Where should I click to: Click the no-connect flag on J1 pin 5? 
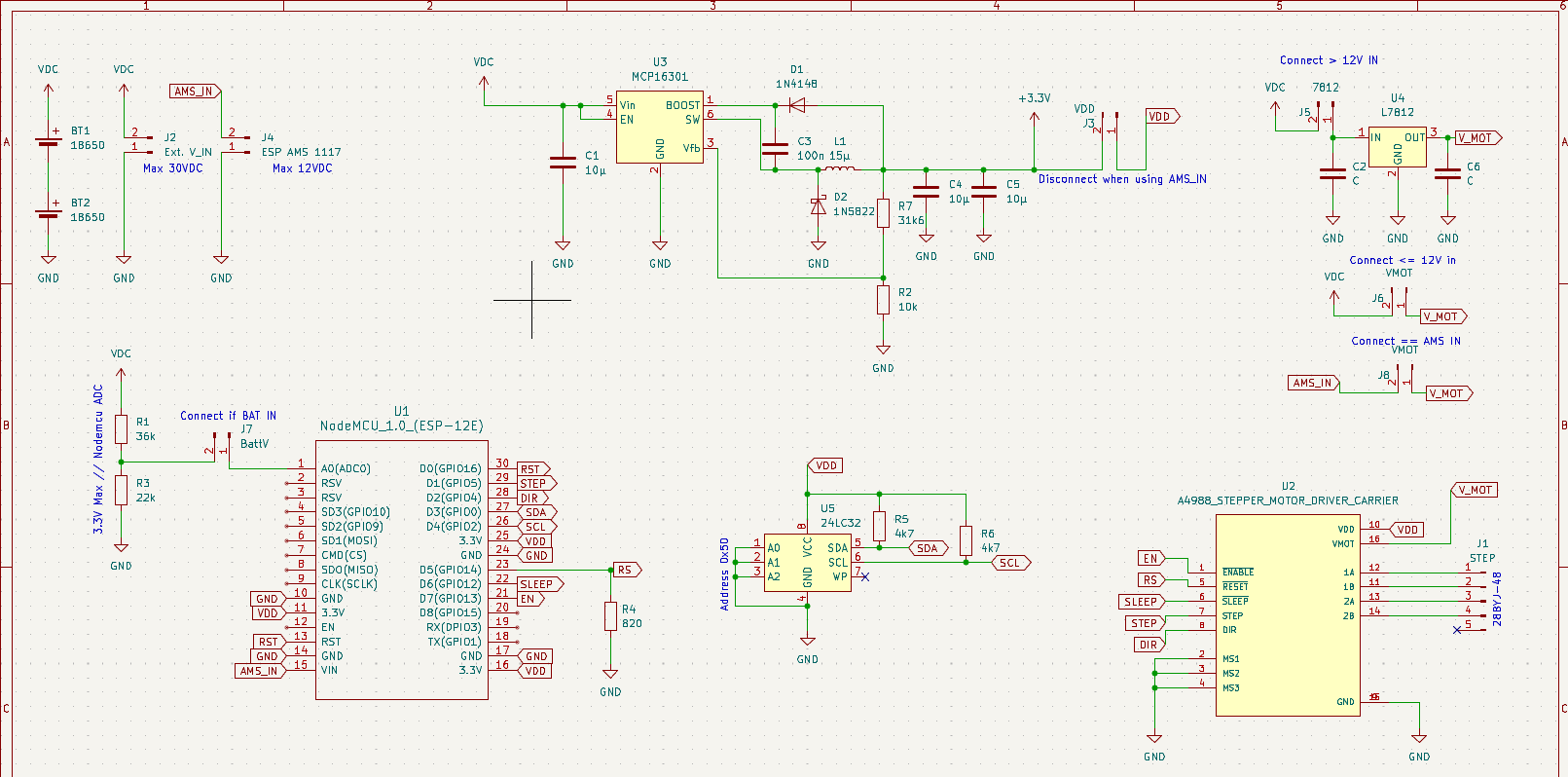click(x=1457, y=630)
